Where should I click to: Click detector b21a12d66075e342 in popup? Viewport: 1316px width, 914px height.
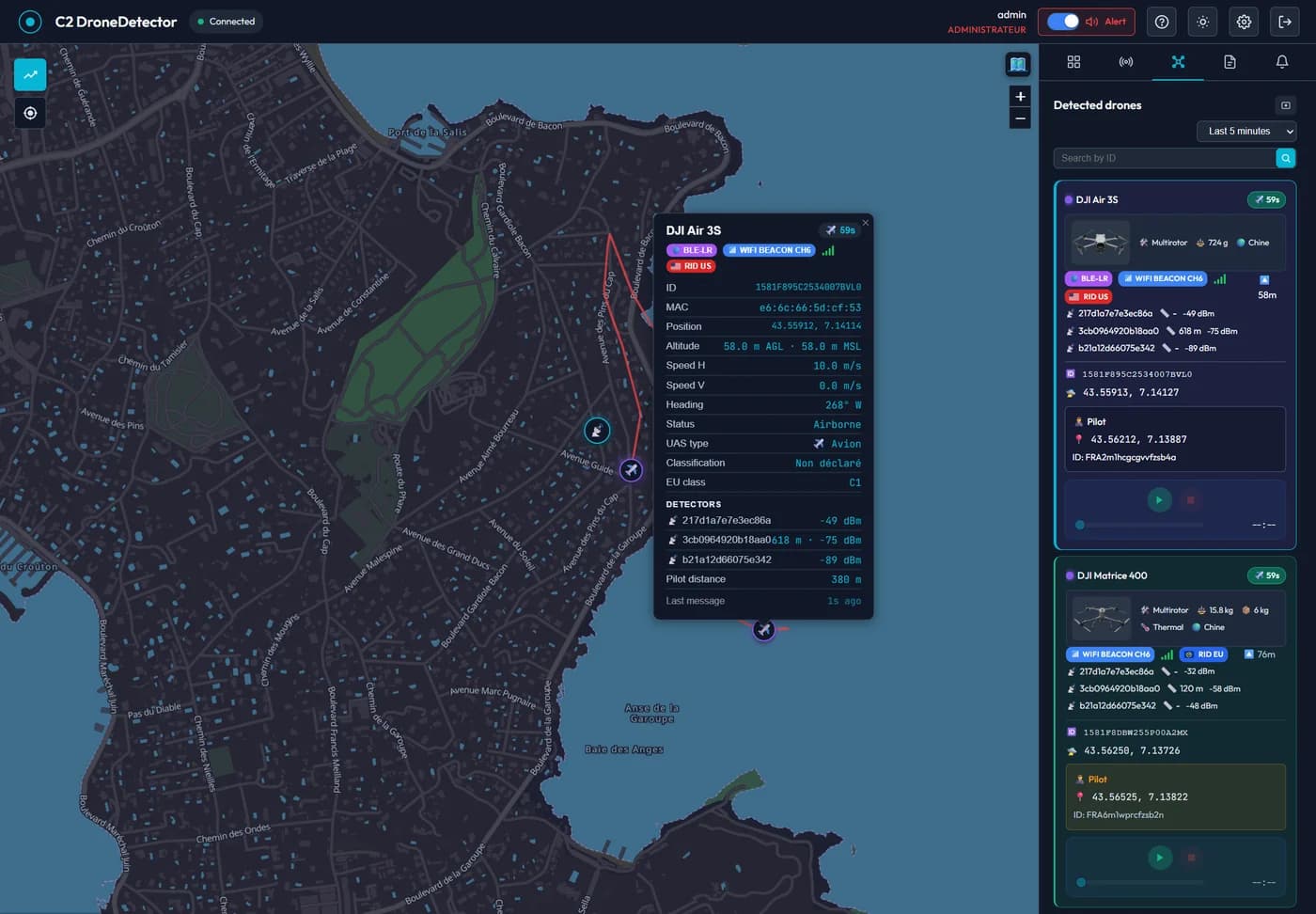coord(727,559)
